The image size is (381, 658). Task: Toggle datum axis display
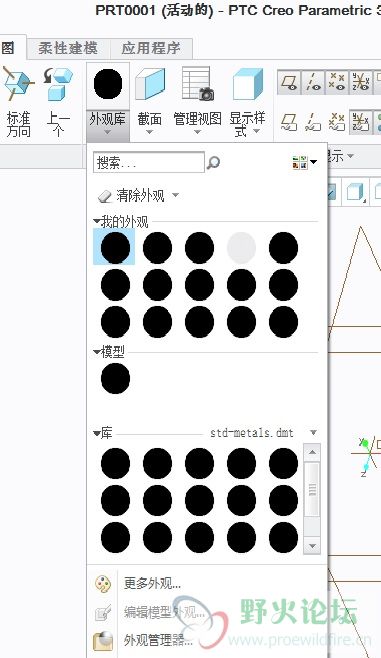(313, 82)
